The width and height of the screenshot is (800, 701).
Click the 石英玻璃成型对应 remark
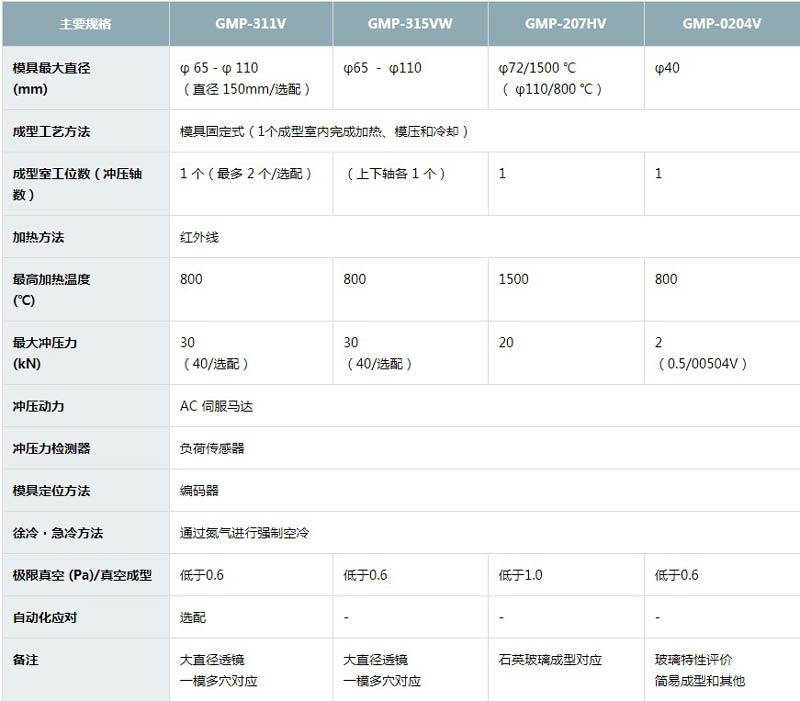click(x=551, y=660)
